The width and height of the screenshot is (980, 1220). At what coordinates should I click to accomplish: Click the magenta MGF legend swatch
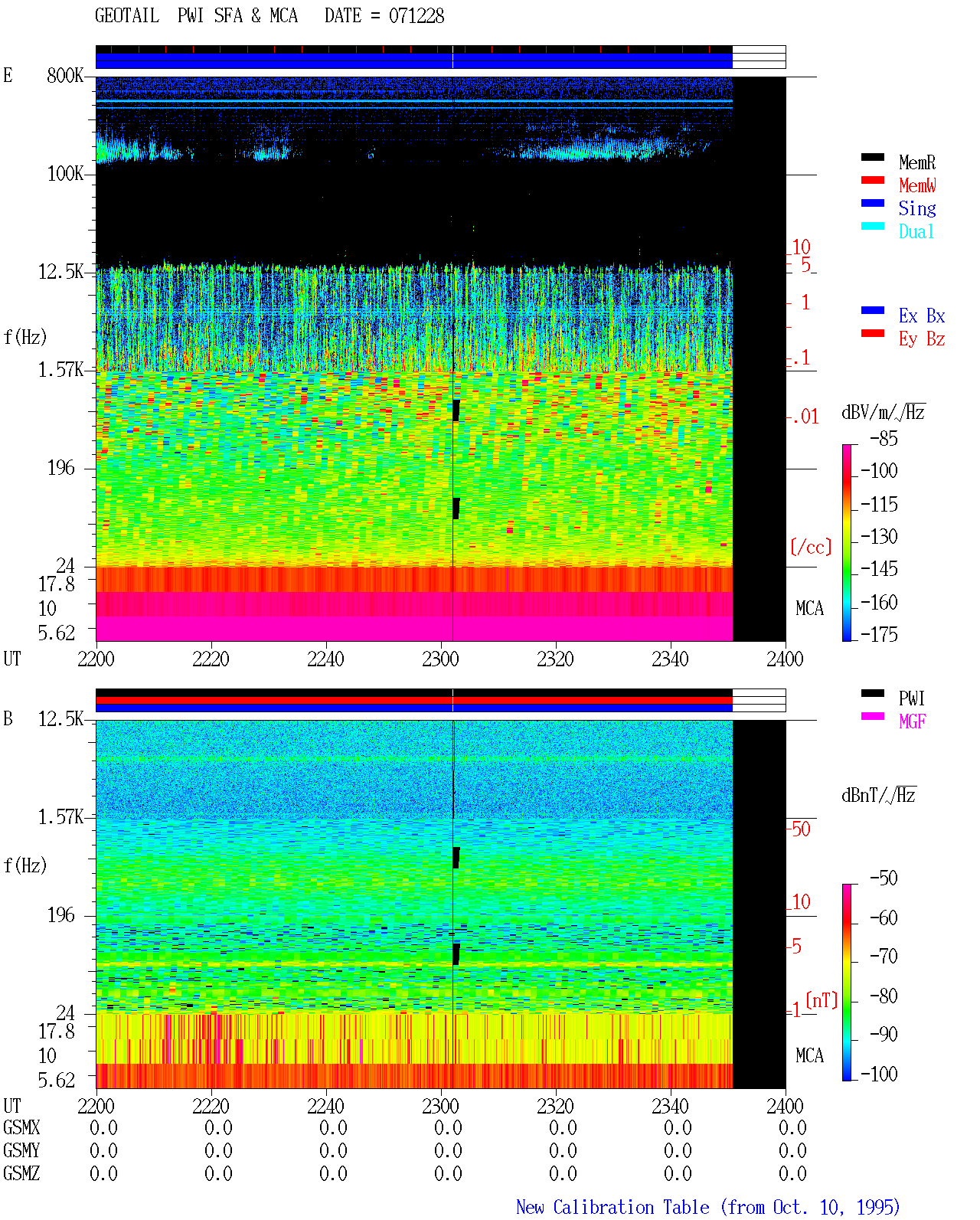(x=873, y=716)
